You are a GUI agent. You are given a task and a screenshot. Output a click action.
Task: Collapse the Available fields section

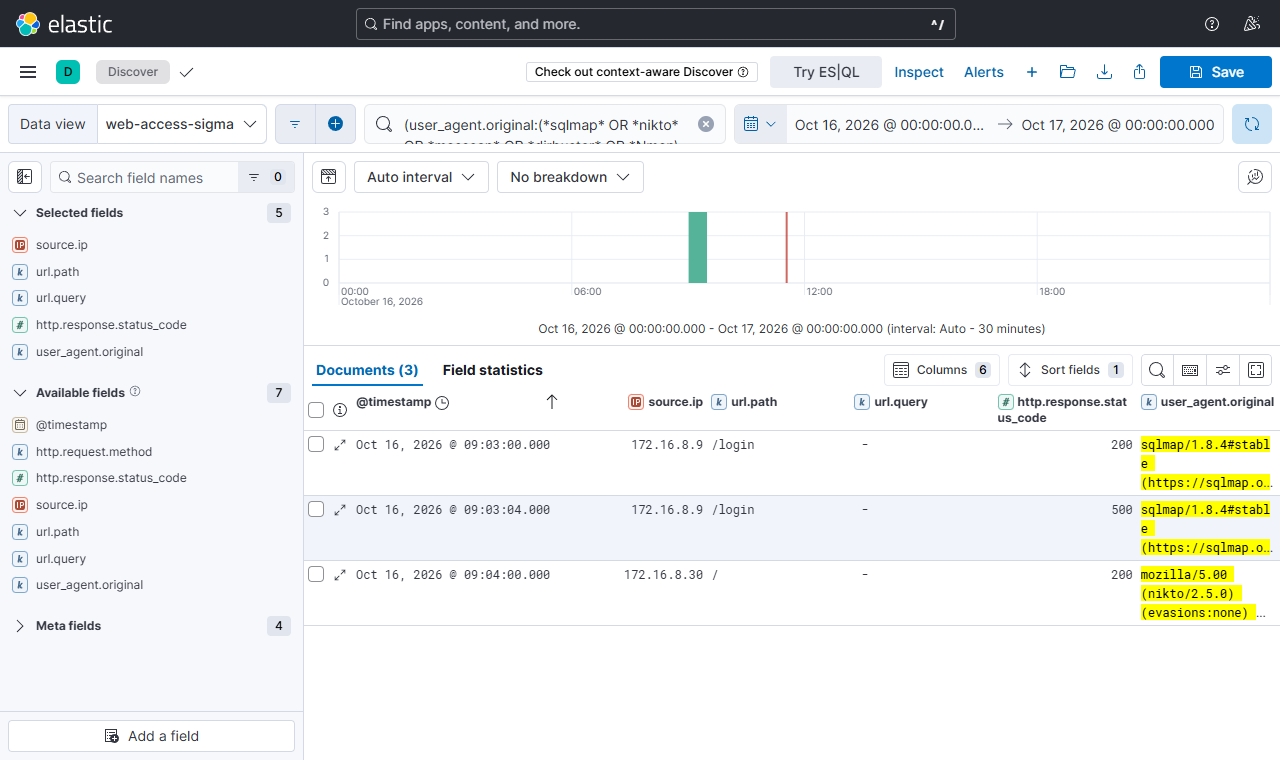(20, 393)
